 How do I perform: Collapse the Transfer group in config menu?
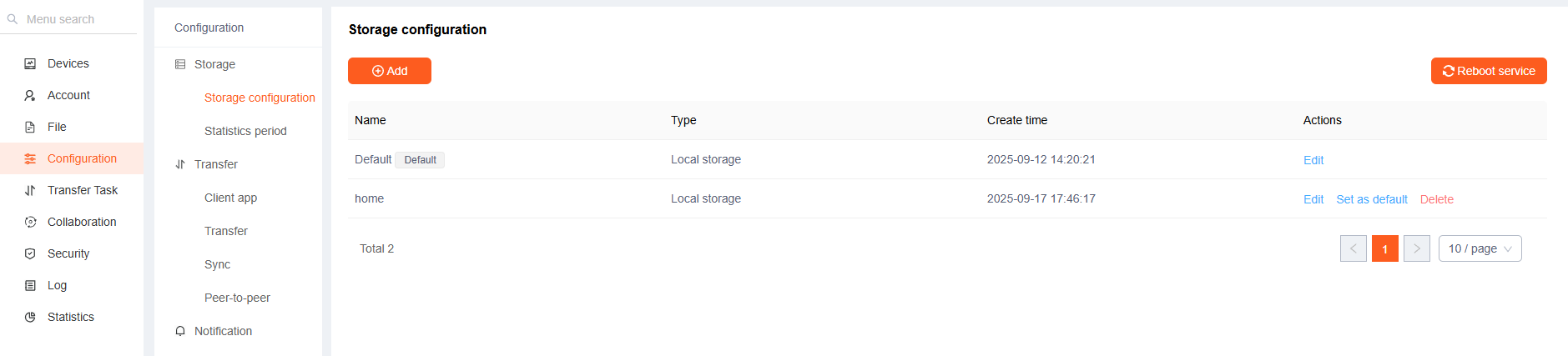(x=215, y=164)
